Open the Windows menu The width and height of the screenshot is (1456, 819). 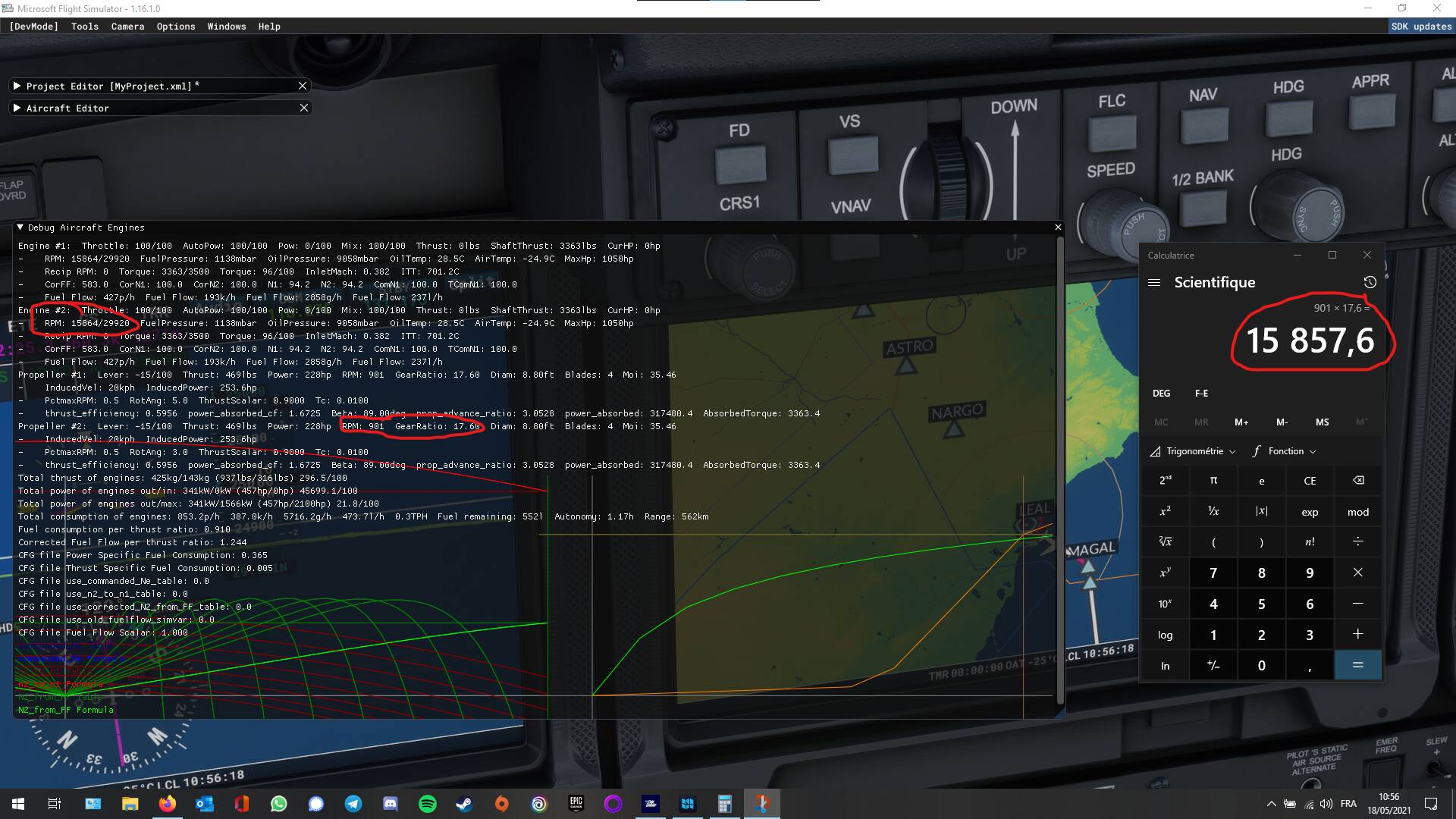pyautogui.click(x=227, y=27)
